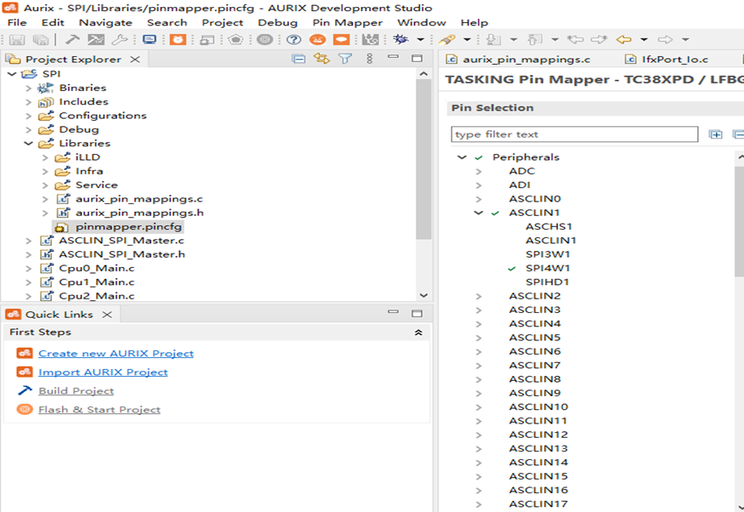Click the pentagon-shaped toolbar icon
Screen dimensions: 744x512
coord(236,40)
